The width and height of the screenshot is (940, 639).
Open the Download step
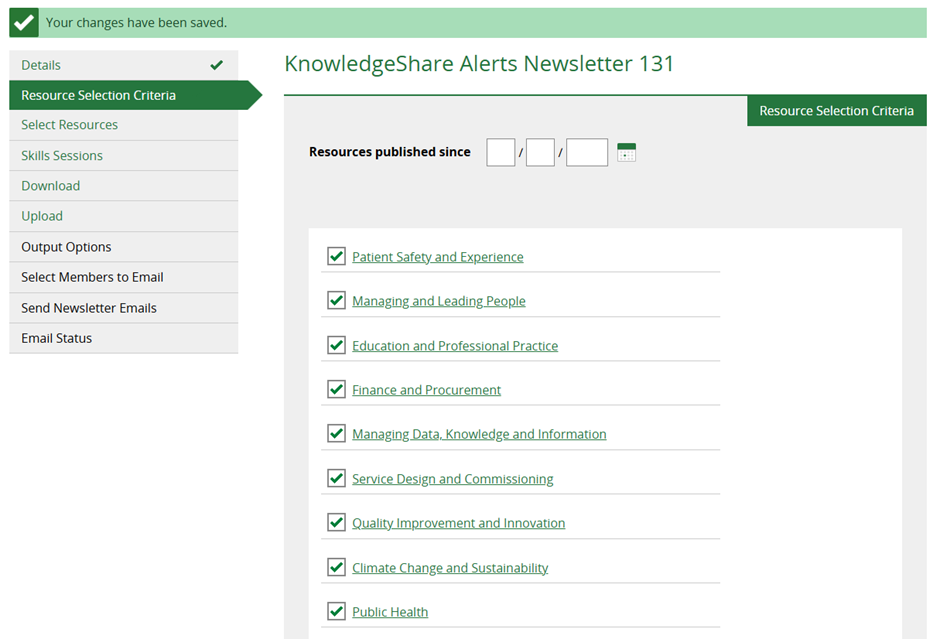(123, 186)
